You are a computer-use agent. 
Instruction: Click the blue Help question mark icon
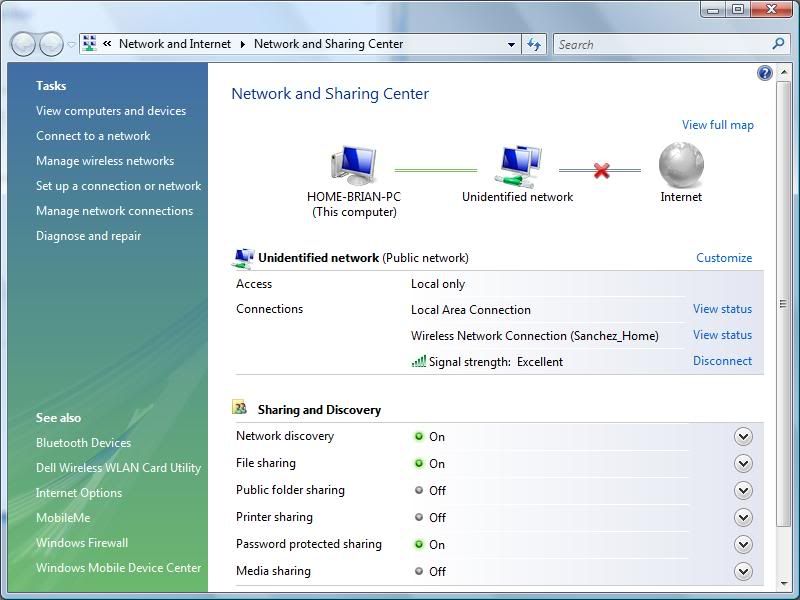click(x=763, y=72)
